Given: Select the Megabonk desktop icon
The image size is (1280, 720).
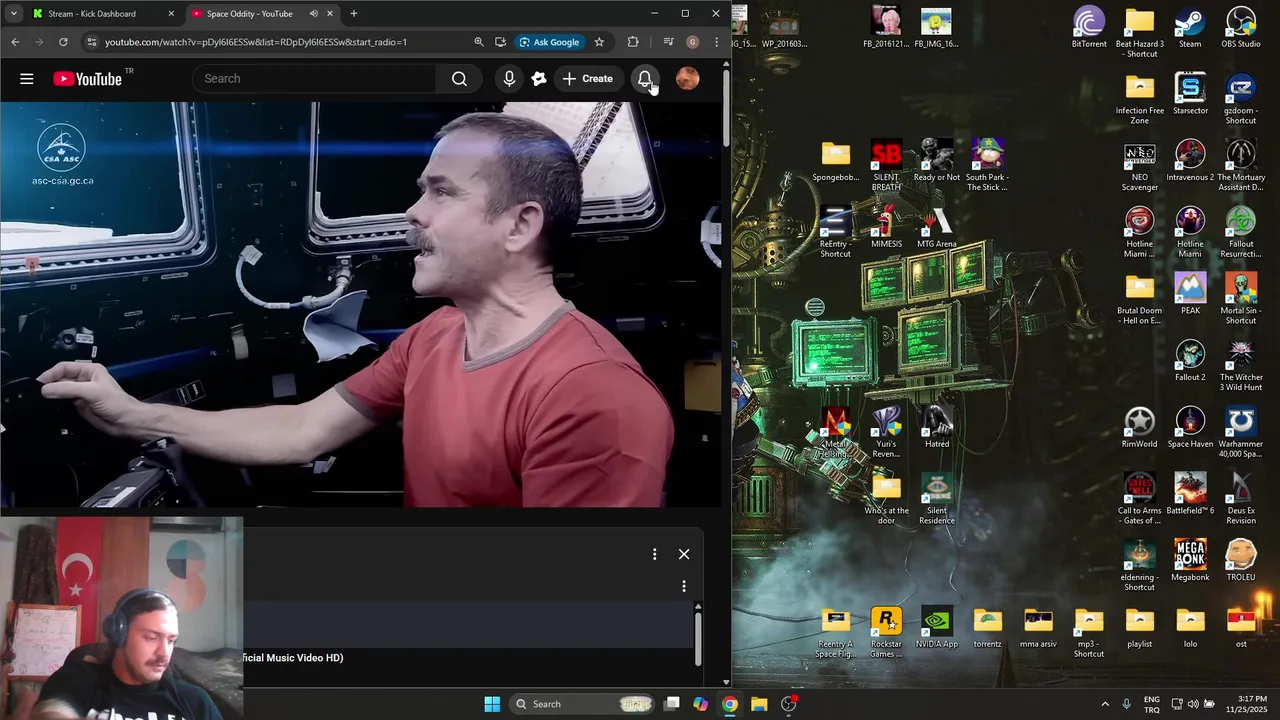Looking at the screenshot, I should click(x=1190, y=561).
